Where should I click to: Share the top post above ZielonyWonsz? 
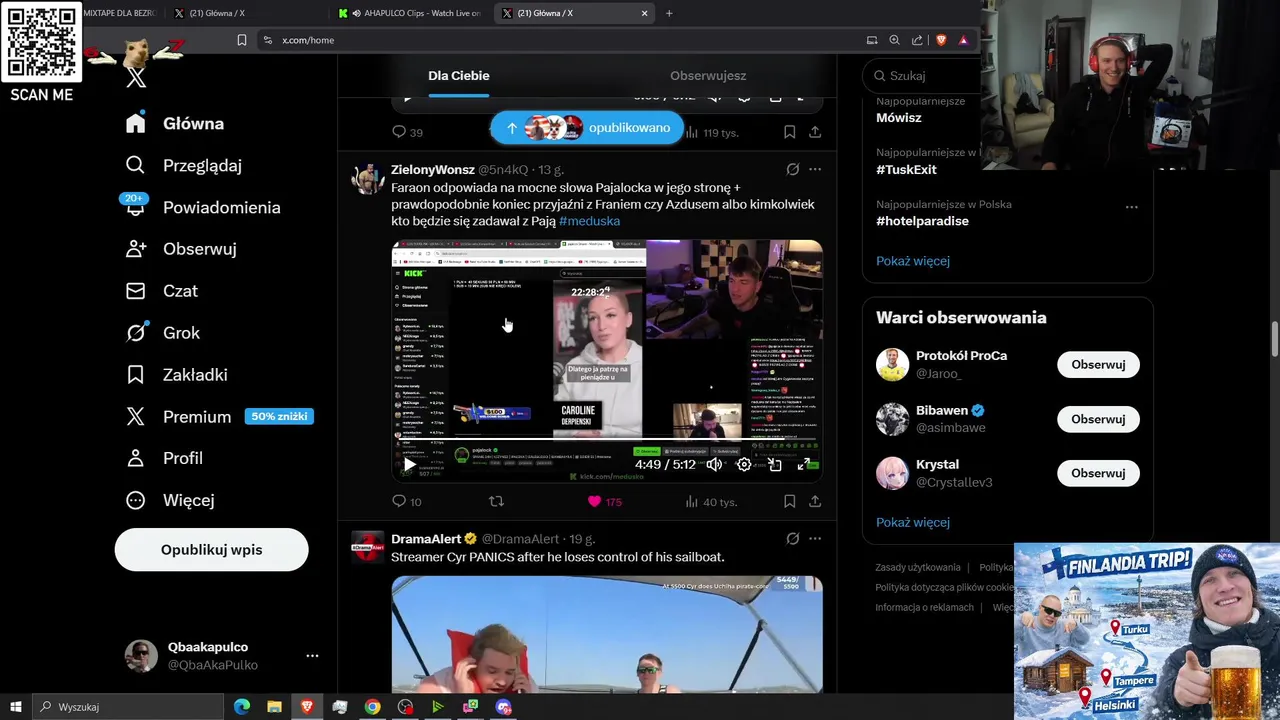(815, 132)
